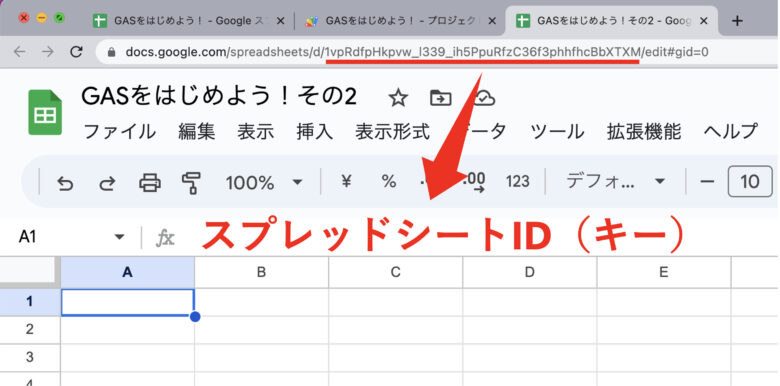Open the A1 name box dropdown arrow
Image resolution: width=780 pixels, height=386 pixels.
point(119,237)
